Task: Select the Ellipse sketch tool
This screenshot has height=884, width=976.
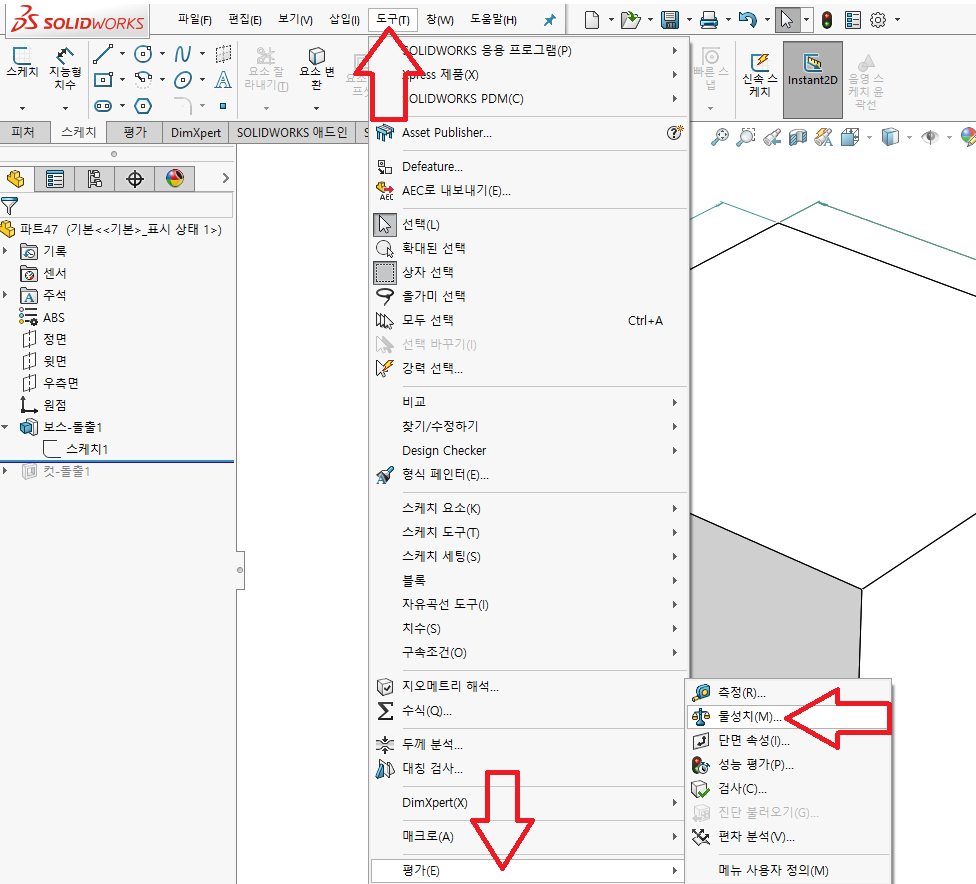Action: click(183, 80)
